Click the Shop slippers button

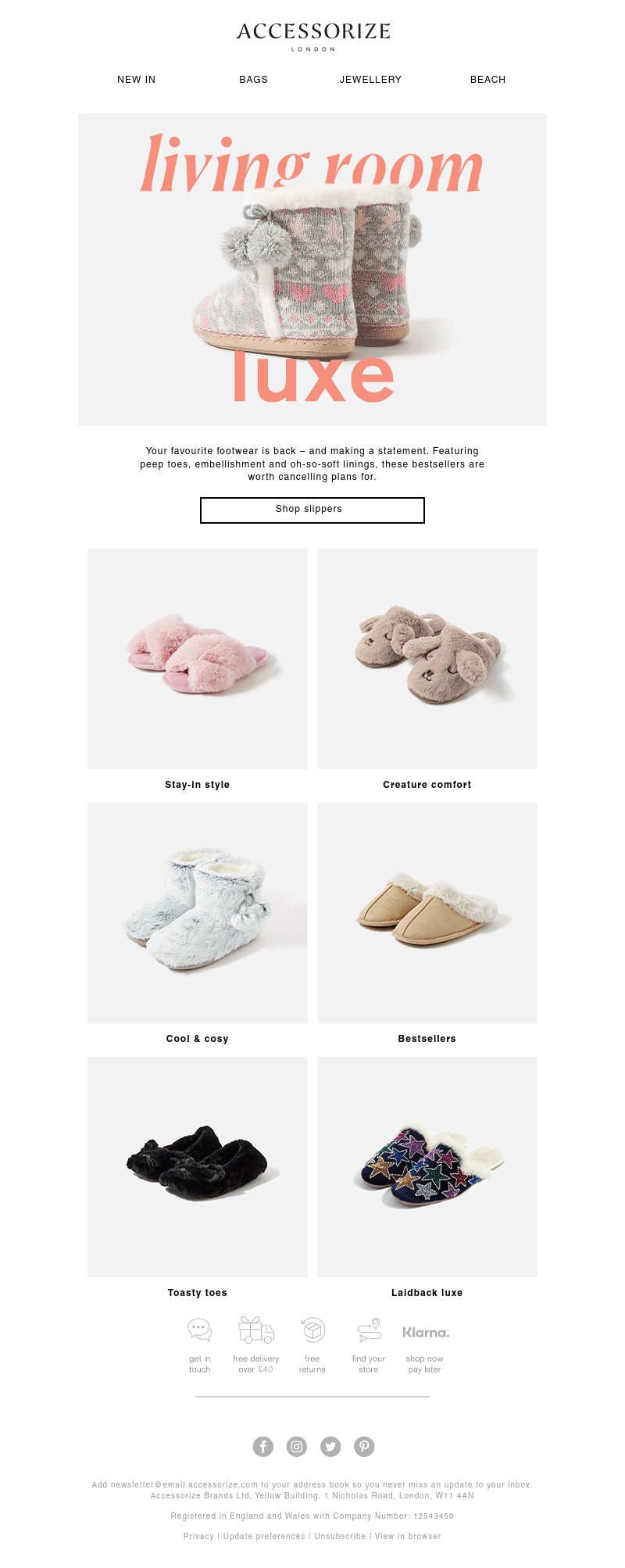[312, 510]
